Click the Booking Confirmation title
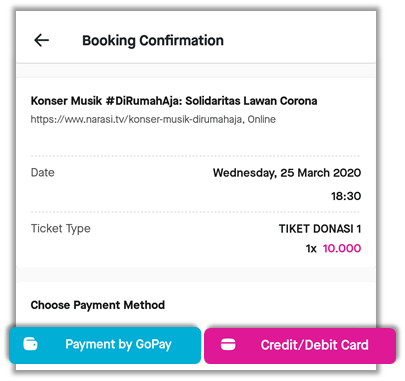405x381 pixels. tap(153, 41)
